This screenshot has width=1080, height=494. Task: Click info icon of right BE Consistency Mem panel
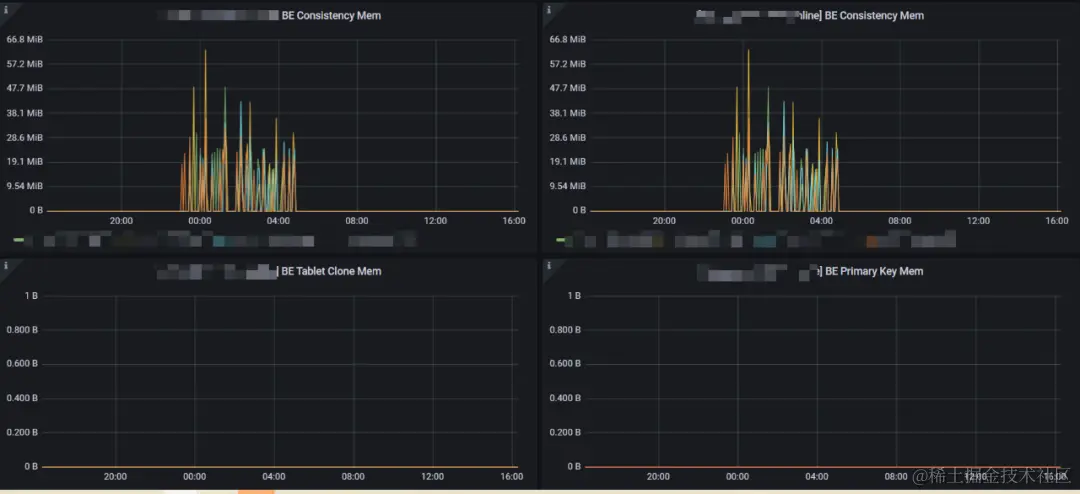pyautogui.click(x=550, y=10)
